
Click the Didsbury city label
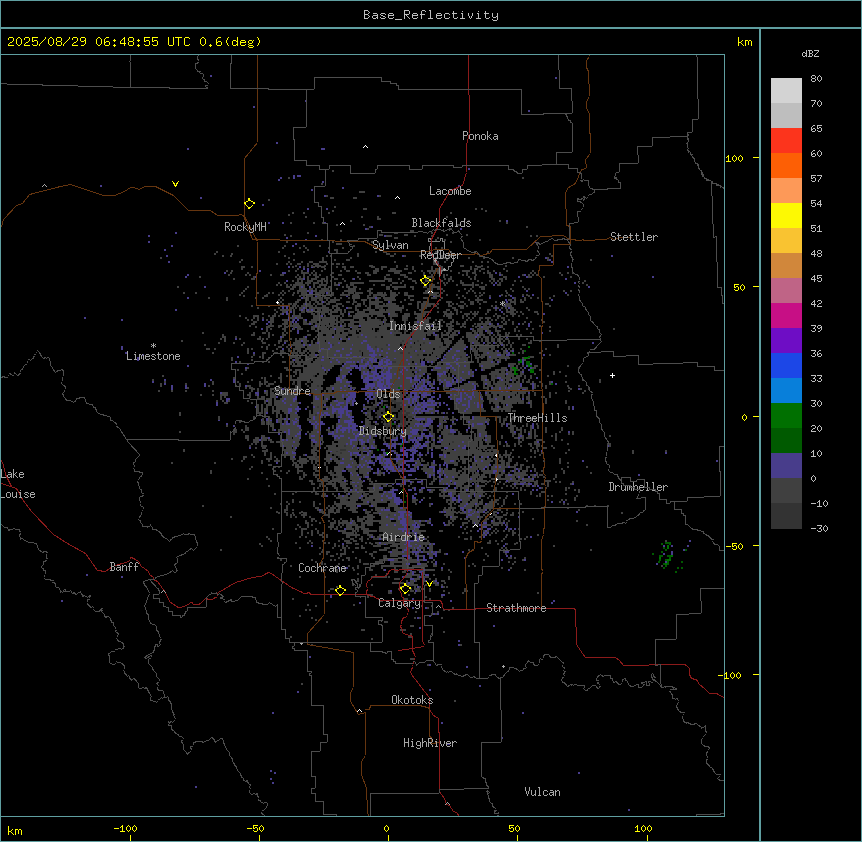tap(383, 431)
